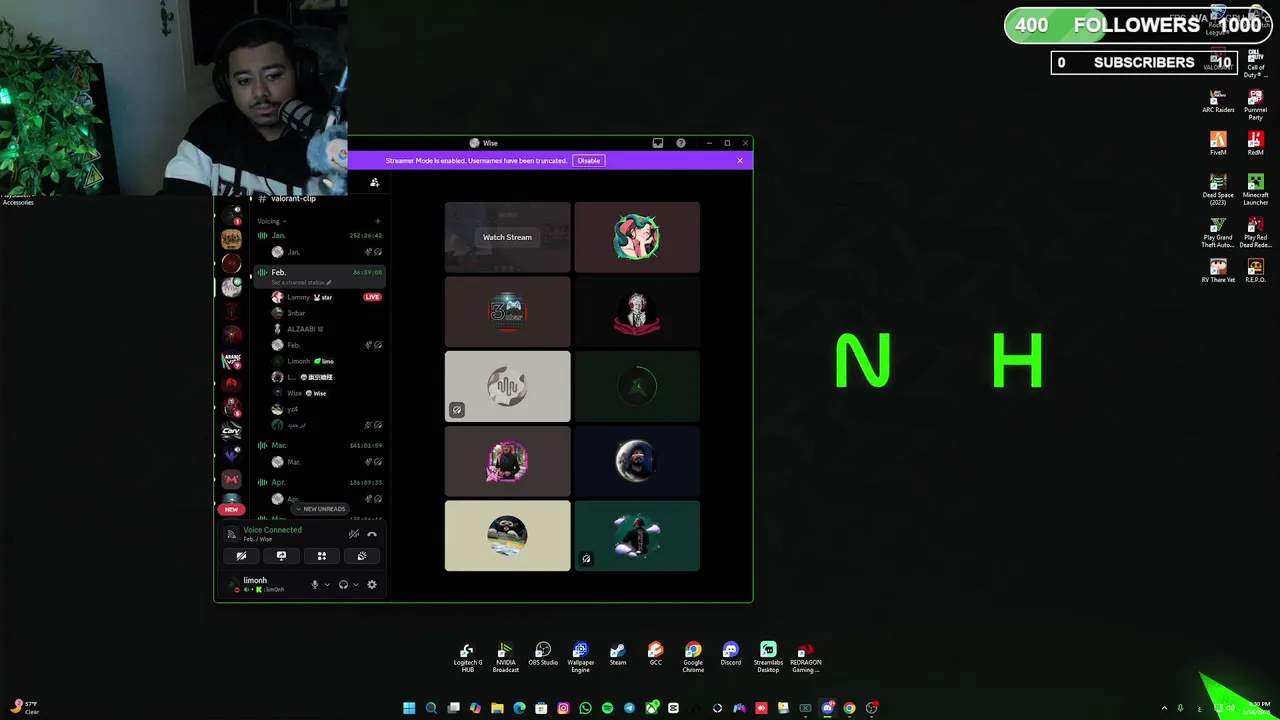Open the Discord inbox icon in title bar
The image size is (1280, 720).
coord(658,143)
